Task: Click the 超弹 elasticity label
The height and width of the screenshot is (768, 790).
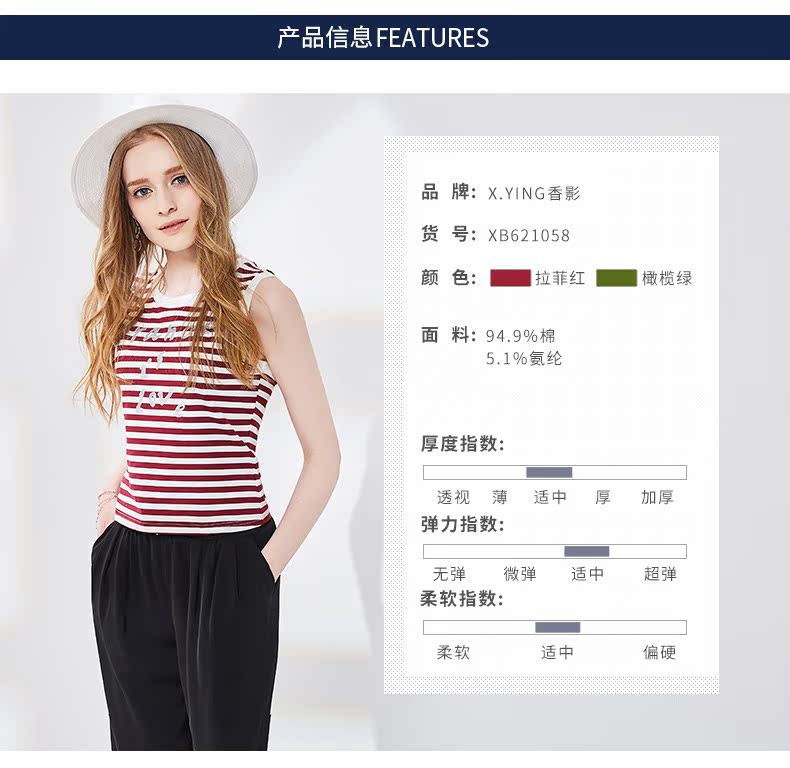Action: tap(660, 574)
